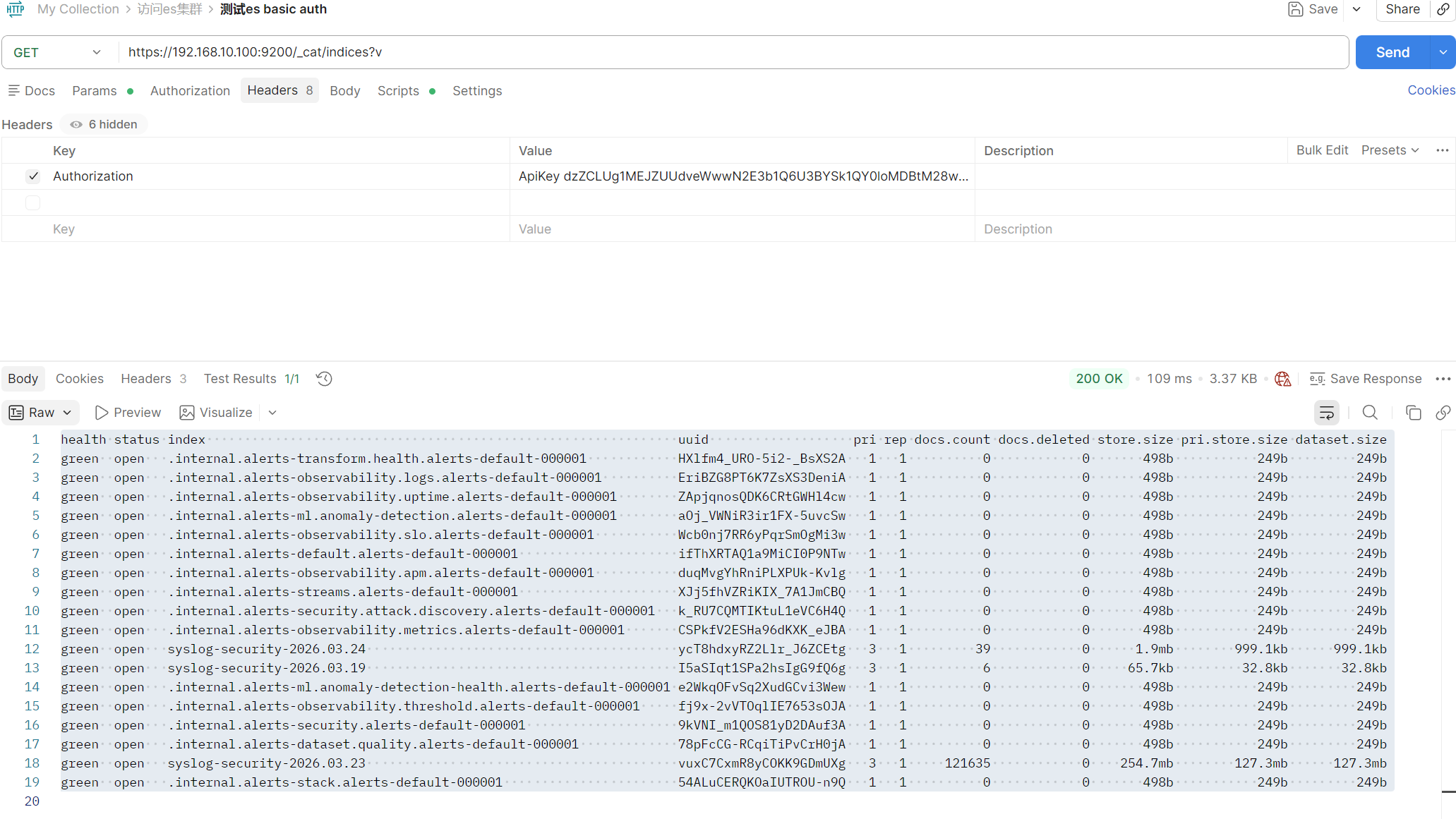This screenshot has height=819, width=1456.
Task: Uncheck the Authorization header checkbox
Action: coord(33,176)
